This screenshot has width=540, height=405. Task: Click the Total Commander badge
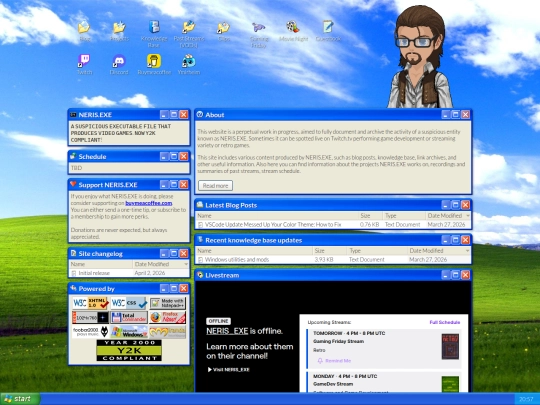[129, 317]
